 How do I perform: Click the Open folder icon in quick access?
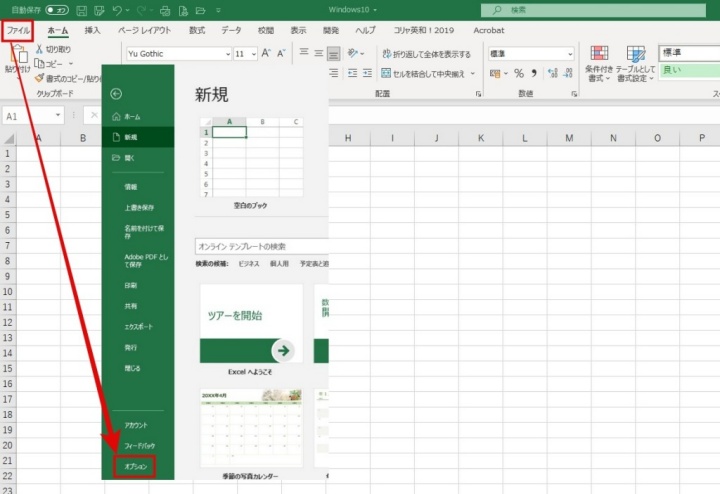click(x=200, y=10)
